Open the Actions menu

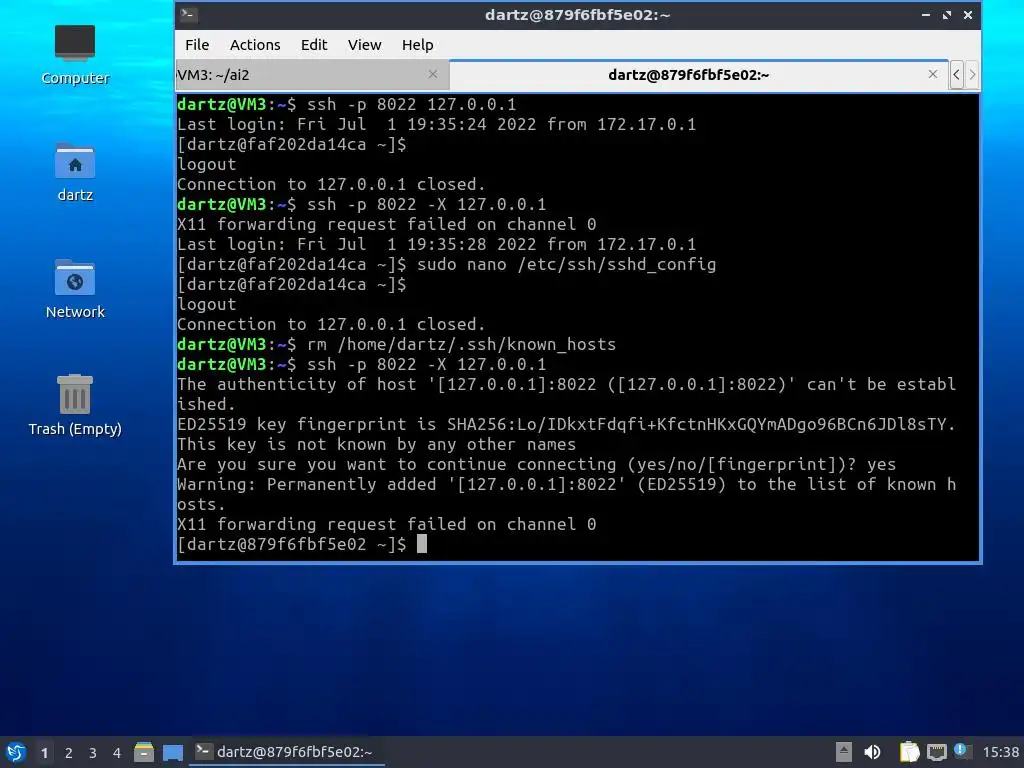(255, 44)
